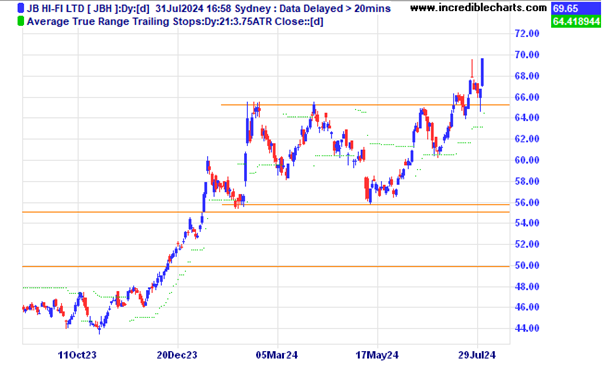Click the 44.00 price axis label
Screen dimensions: 602x365
(527, 328)
